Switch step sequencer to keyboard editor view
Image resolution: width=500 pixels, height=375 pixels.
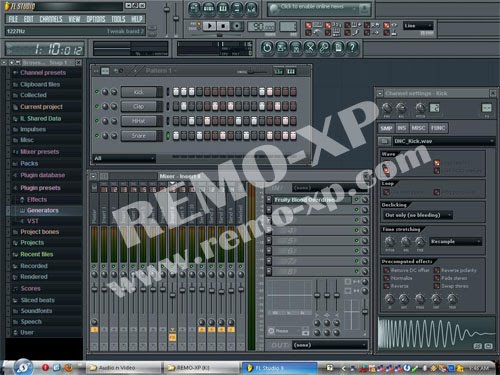click(x=291, y=71)
